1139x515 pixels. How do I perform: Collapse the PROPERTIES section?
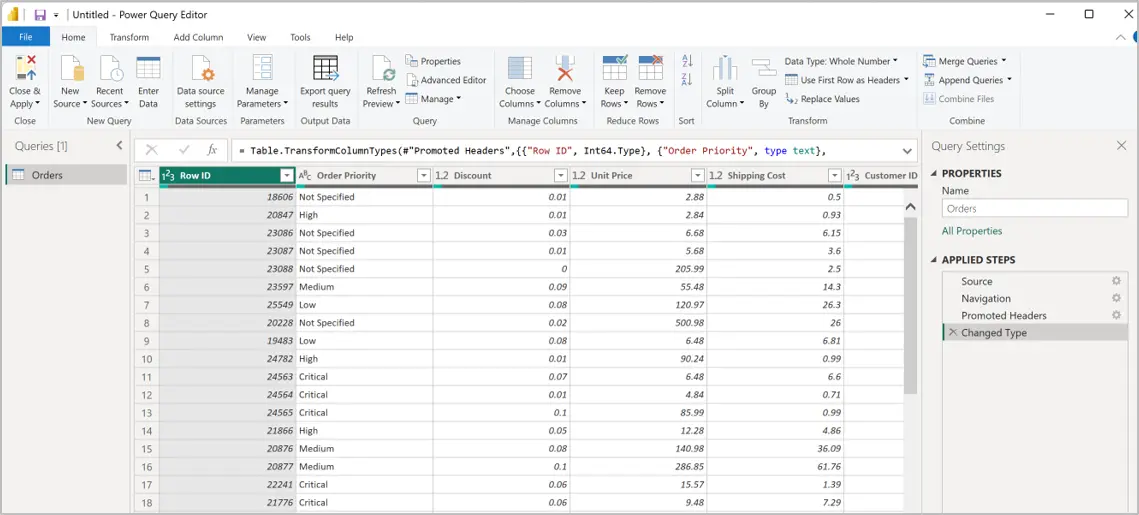(934, 174)
